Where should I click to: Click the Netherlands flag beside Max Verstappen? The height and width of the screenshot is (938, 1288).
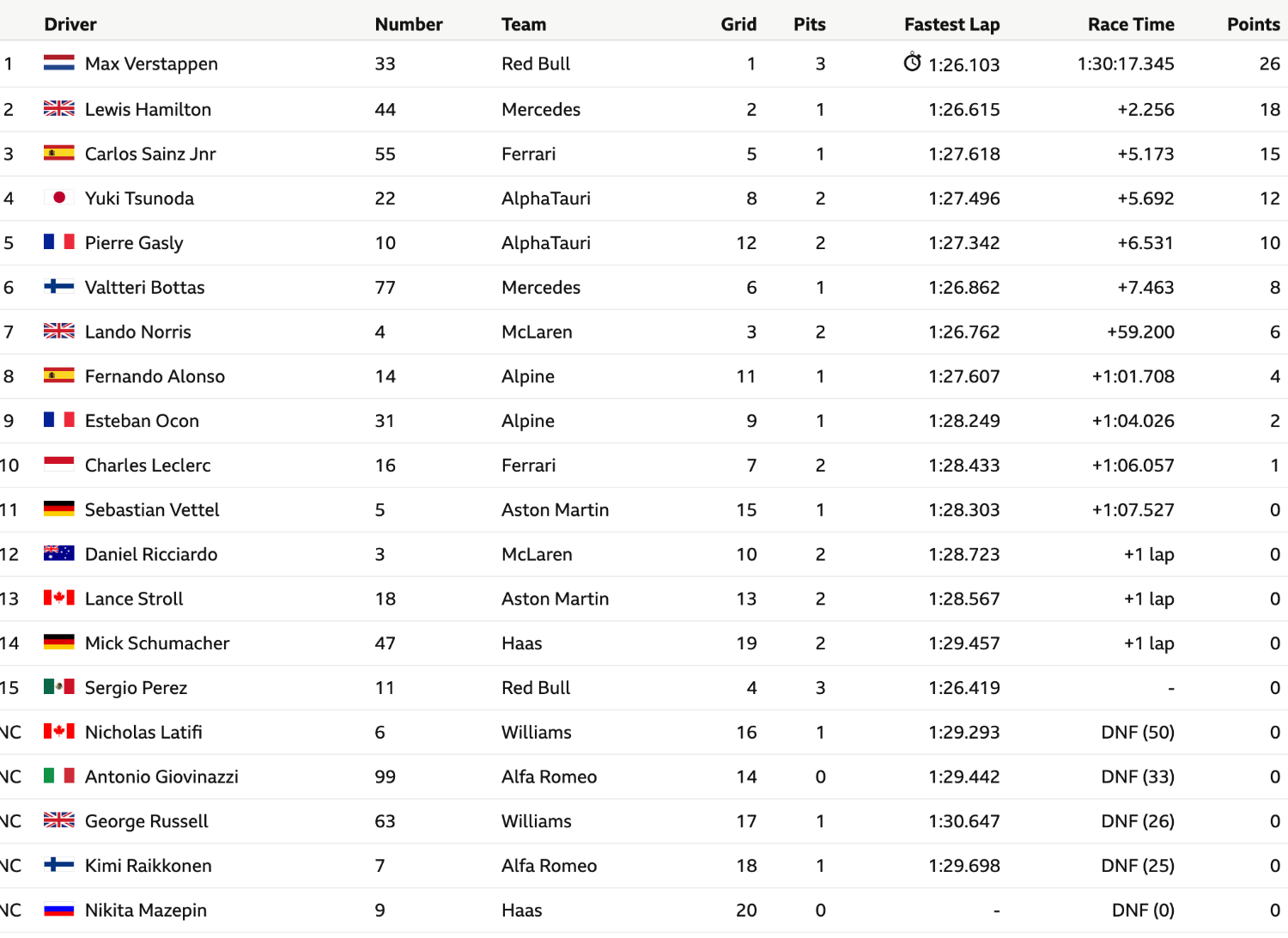[x=59, y=63]
